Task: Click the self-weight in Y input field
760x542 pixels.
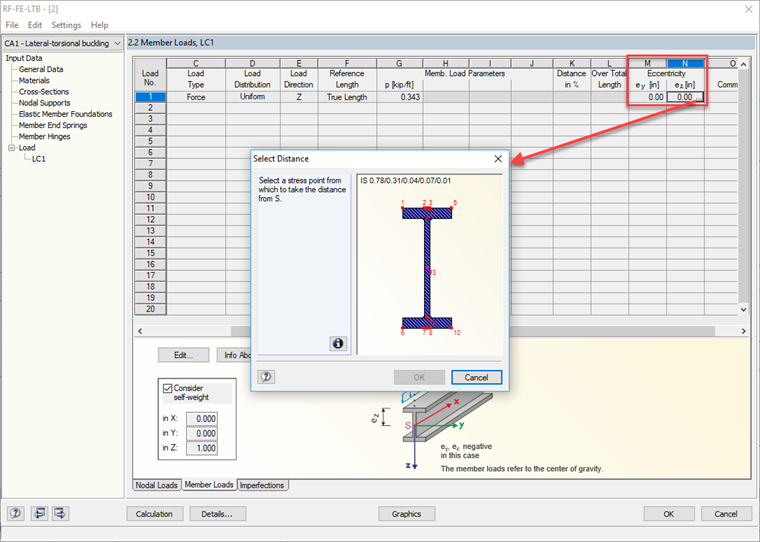Action: [202, 433]
